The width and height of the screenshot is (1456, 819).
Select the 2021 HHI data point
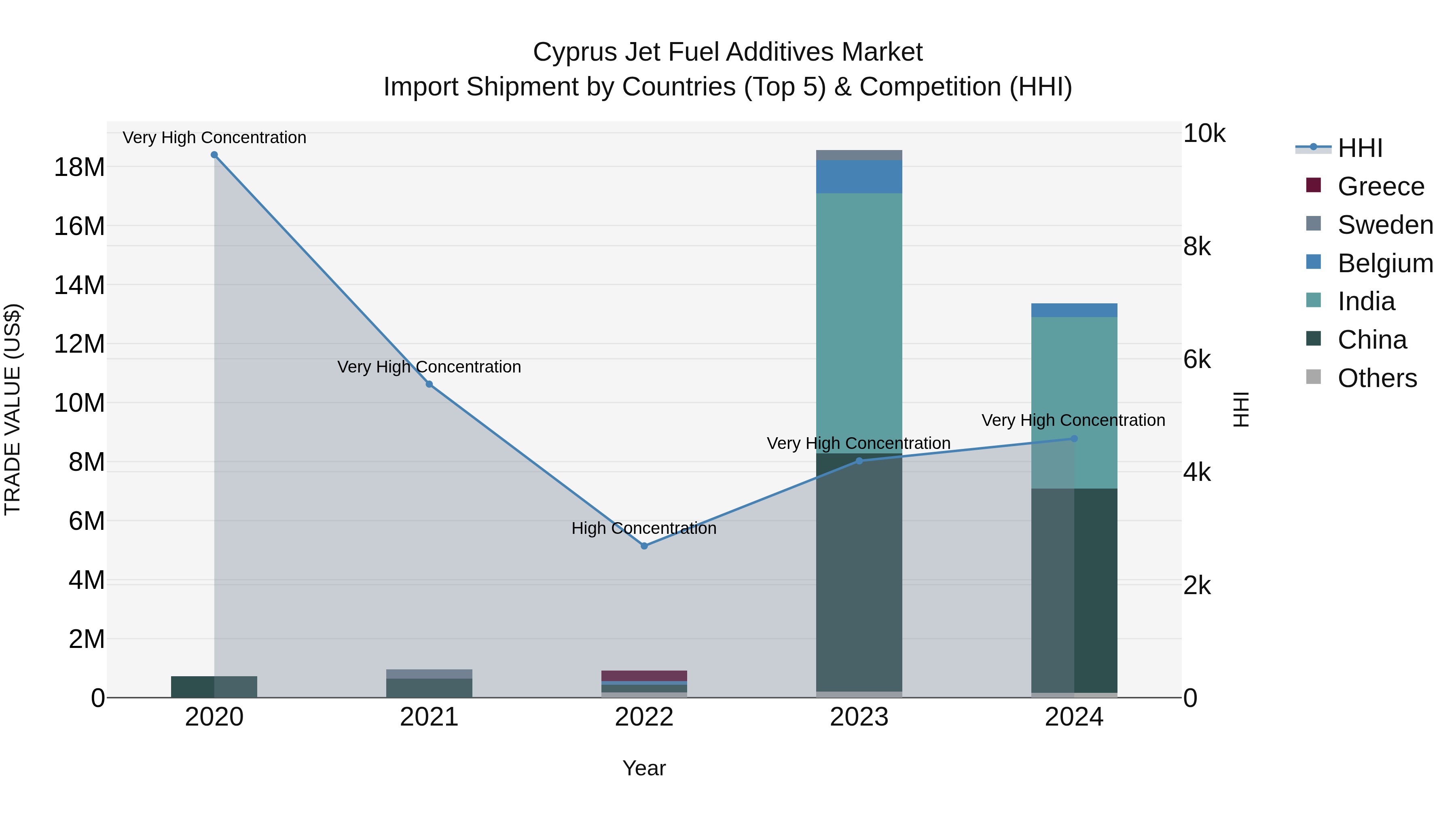point(429,384)
